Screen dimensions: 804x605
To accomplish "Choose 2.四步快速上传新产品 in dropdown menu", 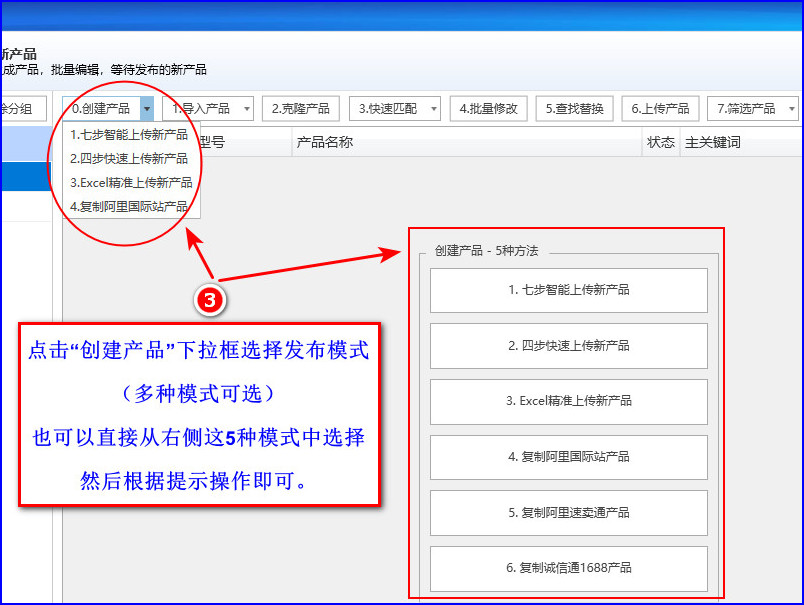I will pyautogui.click(x=131, y=159).
